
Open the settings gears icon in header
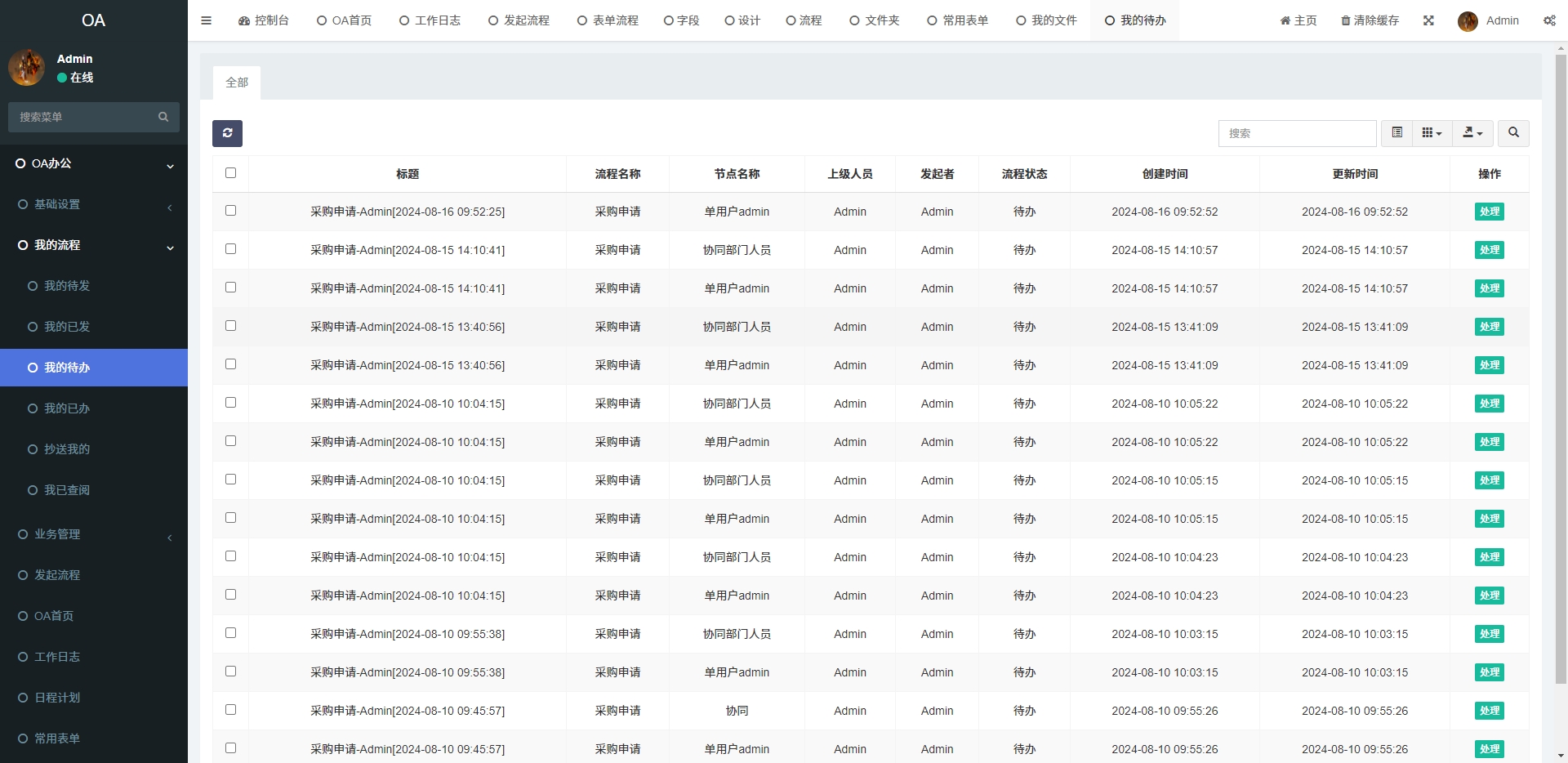tap(1549, 20)
